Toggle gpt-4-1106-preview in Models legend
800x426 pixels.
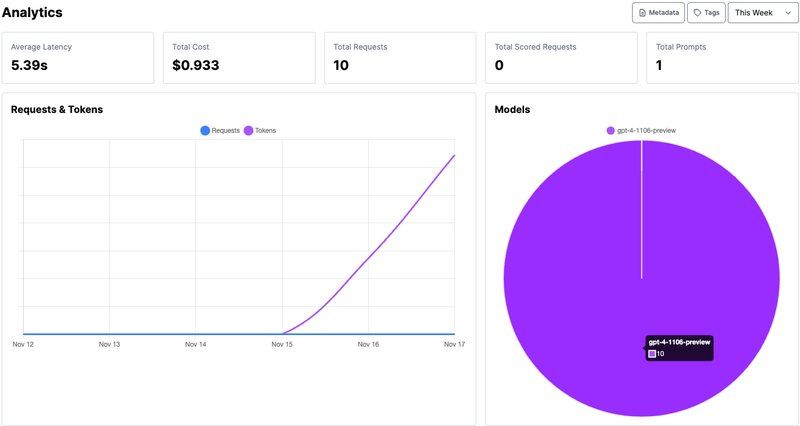point(641,131)
